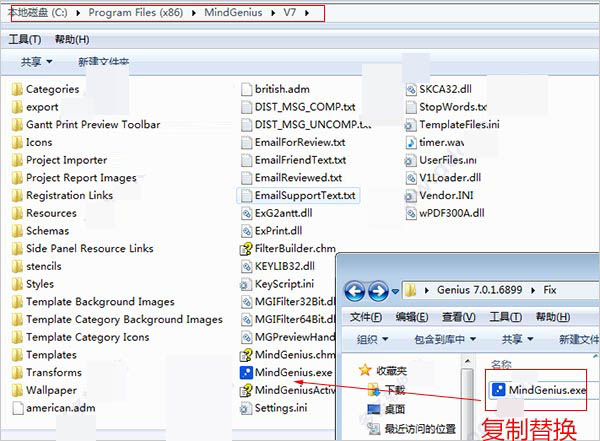Open the 工具(T) menu in V7 window
This screenshot has height=441, width=600.
pos(25,39)
